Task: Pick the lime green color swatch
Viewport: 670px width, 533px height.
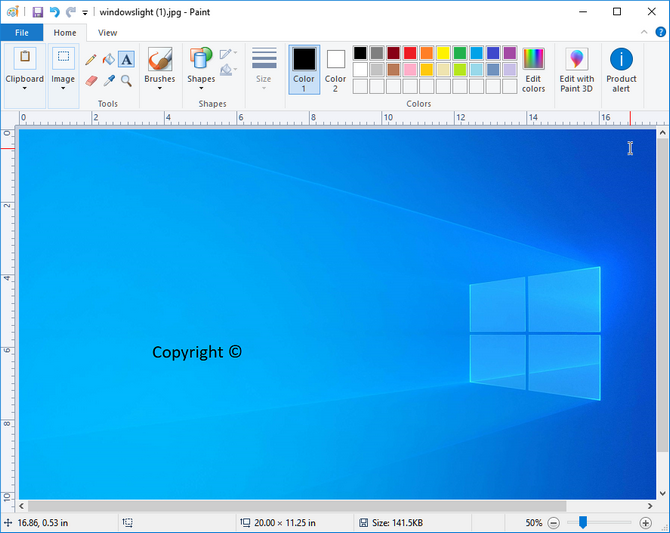Action: click(x=460, y=69)
